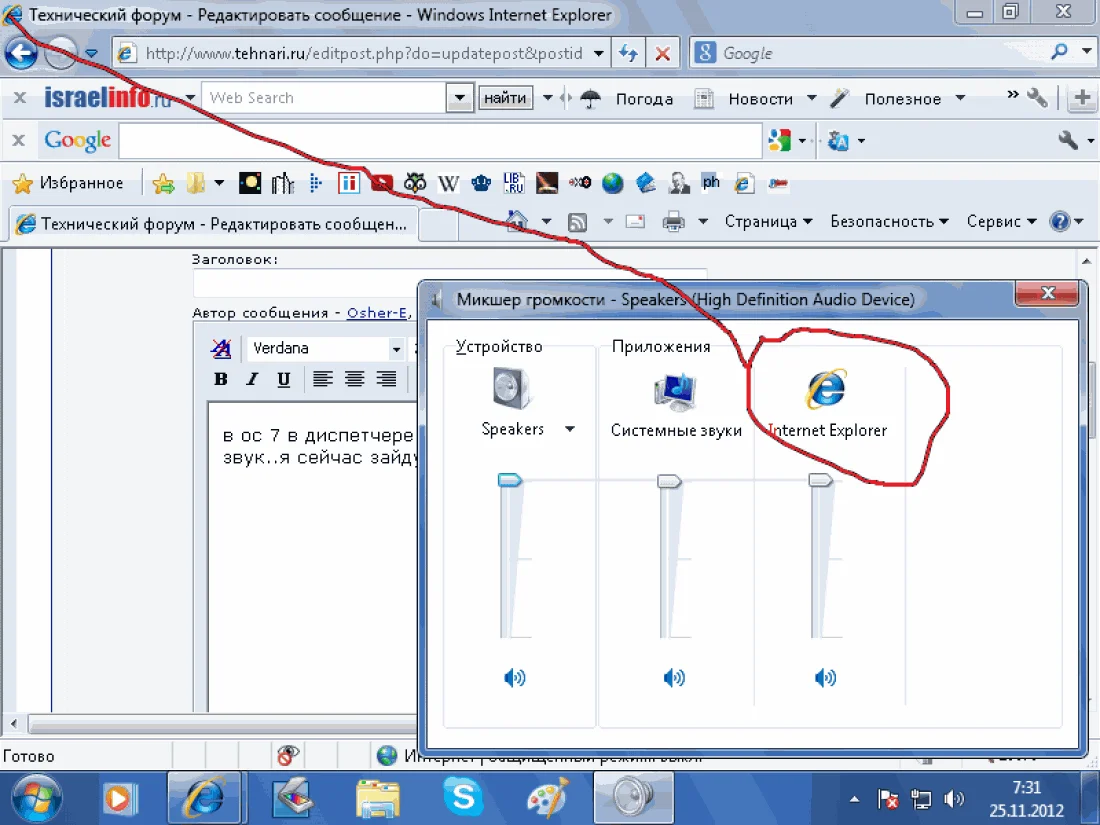1100x825 pixels.
Task: Open the LIB.RU favorite
Action: tap(514, 183)
